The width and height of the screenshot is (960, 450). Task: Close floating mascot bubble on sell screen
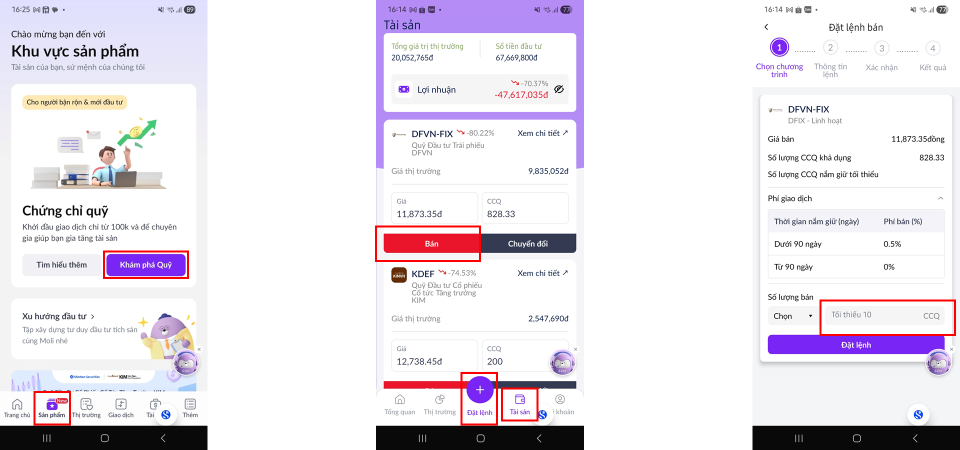click(x=952, y=349)
